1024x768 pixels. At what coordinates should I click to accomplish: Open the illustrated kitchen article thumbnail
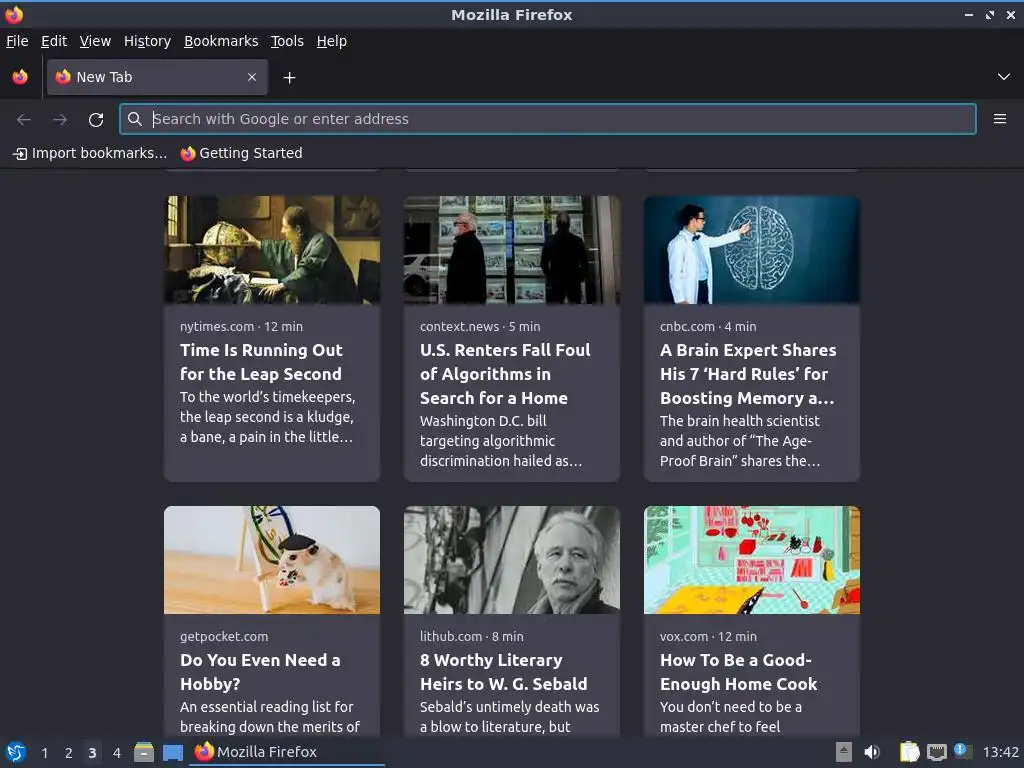752,560
